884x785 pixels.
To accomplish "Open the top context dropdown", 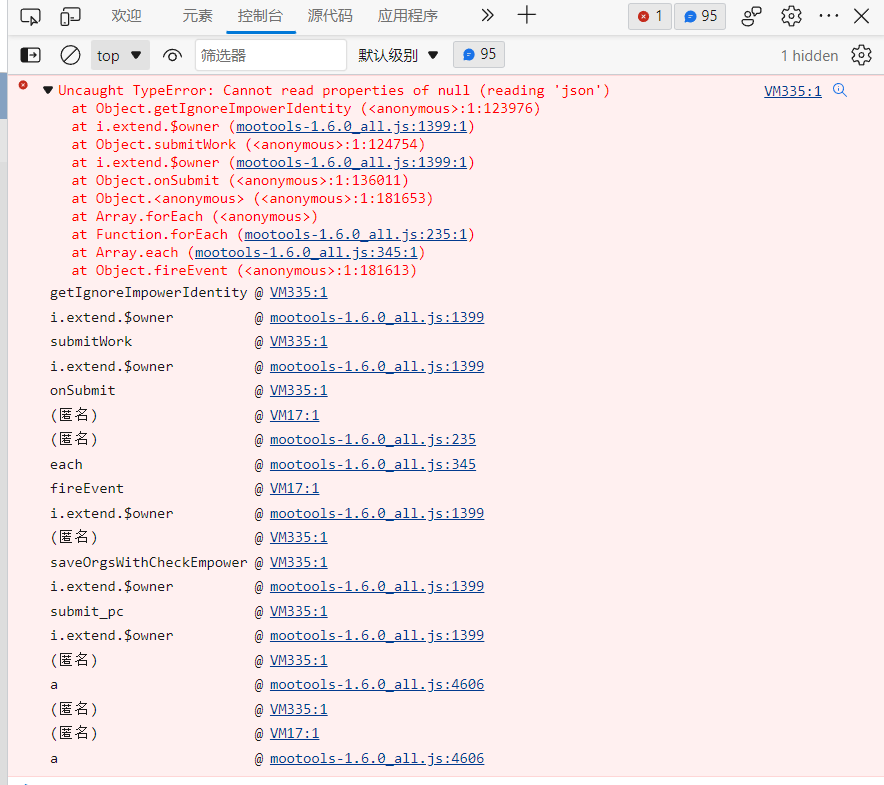I will 120,56.
